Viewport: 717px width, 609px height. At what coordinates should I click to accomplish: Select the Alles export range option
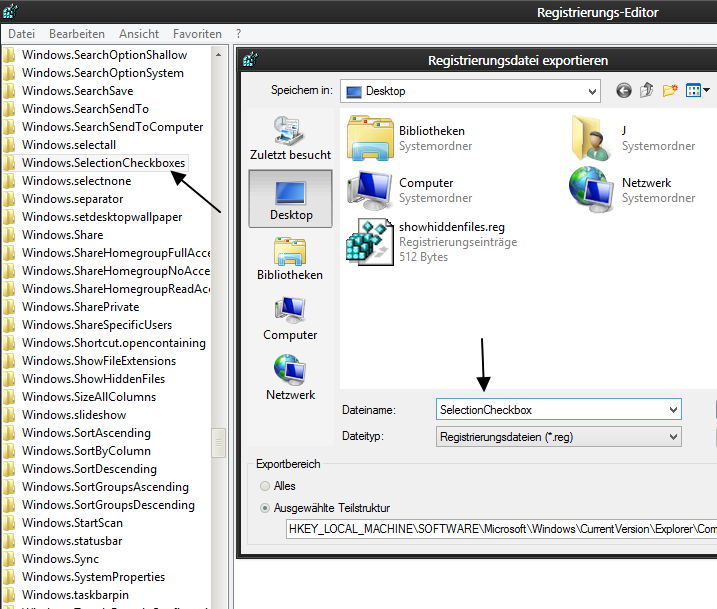click(x=265, y=486)
